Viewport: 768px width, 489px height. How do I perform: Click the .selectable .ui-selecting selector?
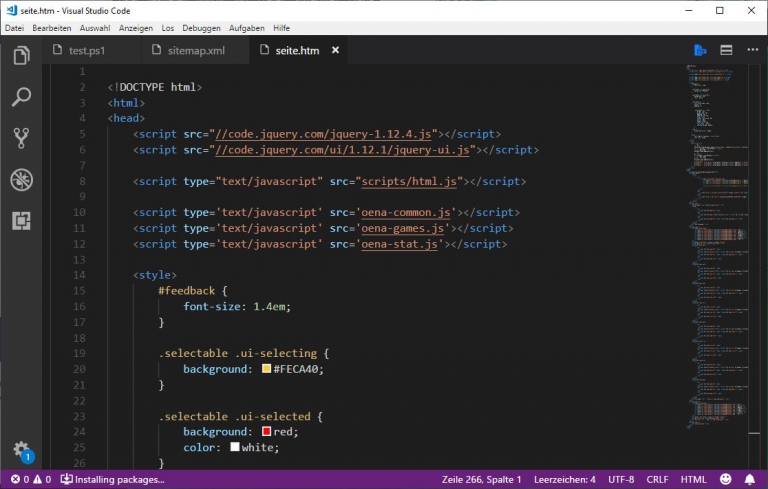pyautogui.click(x=238, y=353)
